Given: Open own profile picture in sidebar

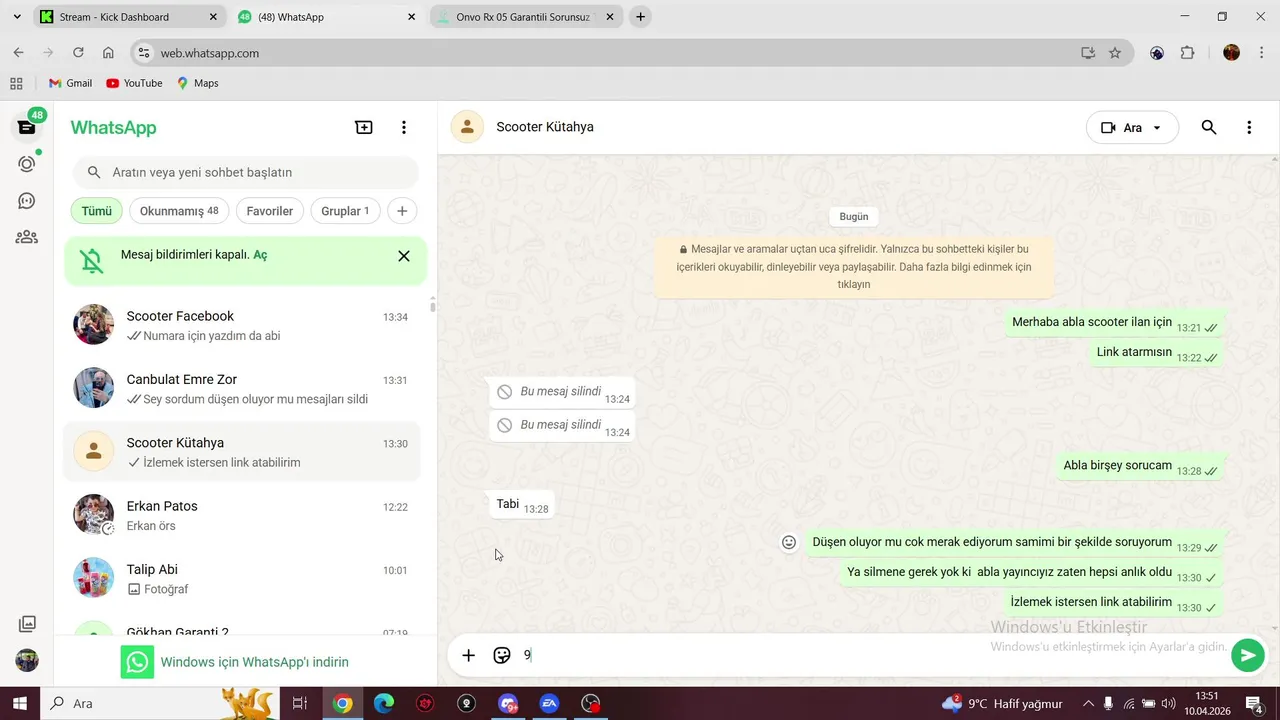Looking at the screenshot, I should (27, 660).
